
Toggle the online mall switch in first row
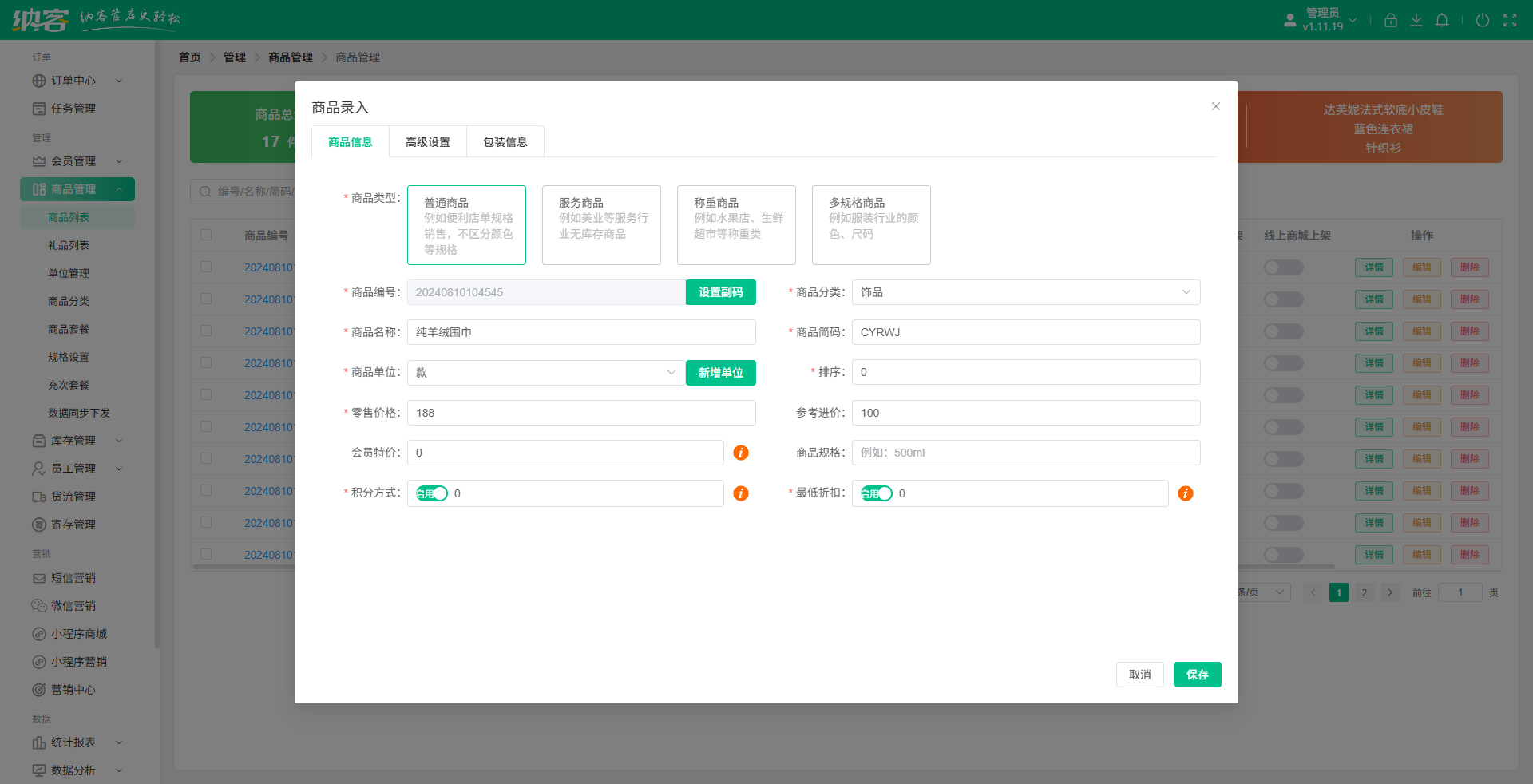pyautogui.click(x=1283, y=267)
